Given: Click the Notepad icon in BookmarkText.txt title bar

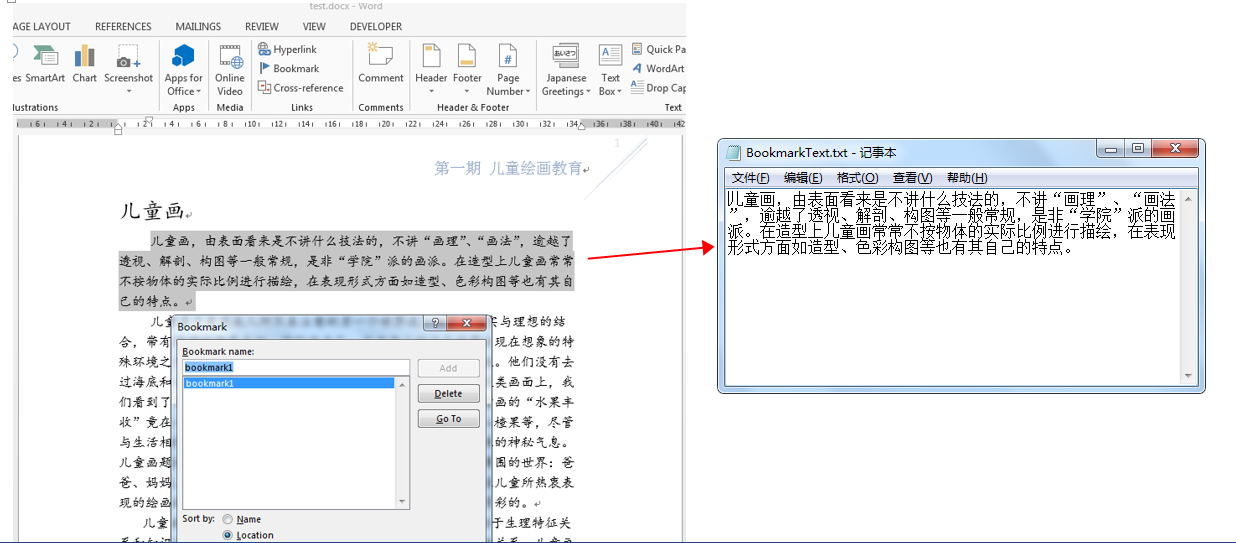Looking at the screenshot, I should point(734,152).
